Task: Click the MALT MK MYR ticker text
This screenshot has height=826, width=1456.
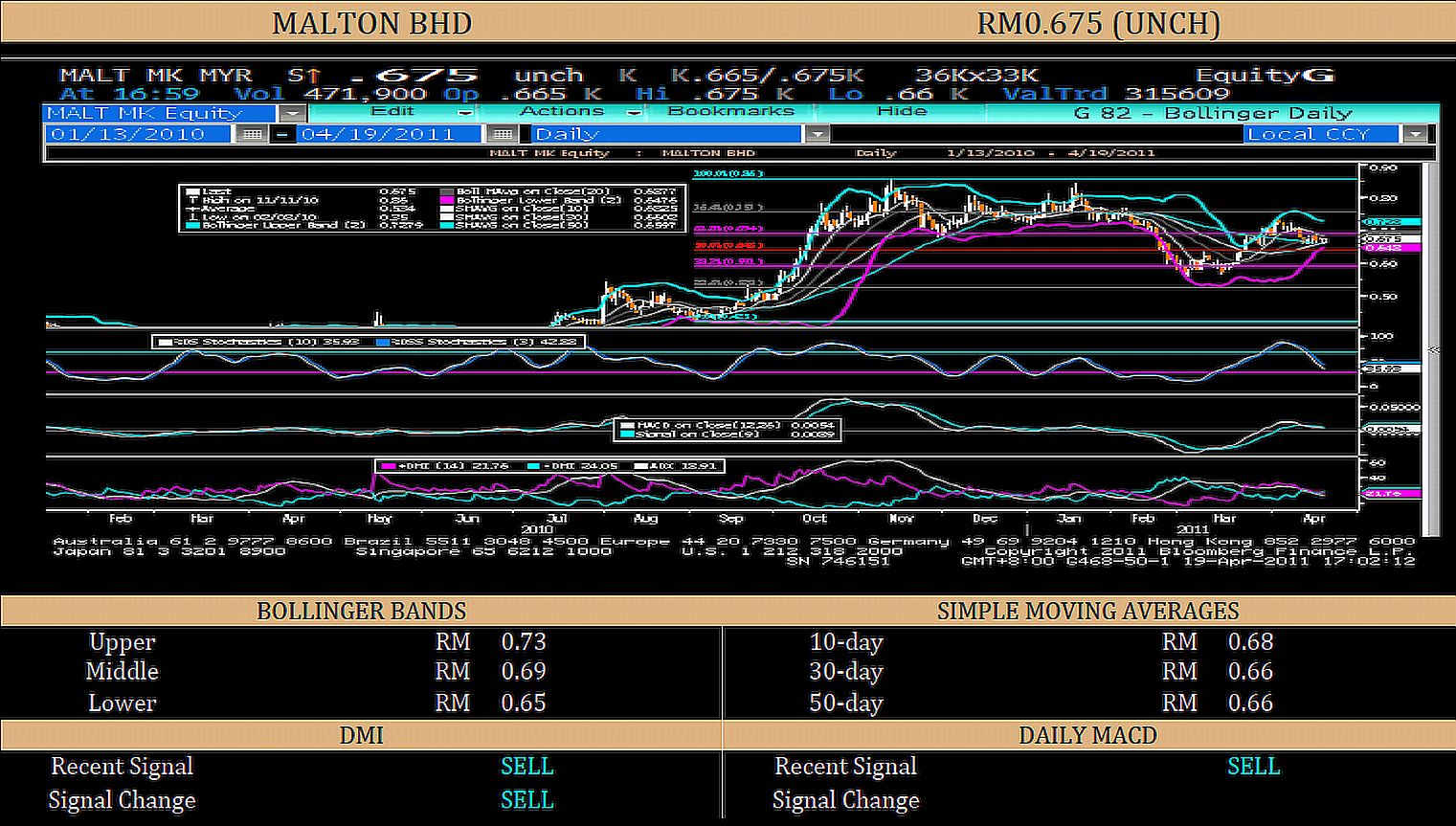Action: [x=155, y=75]
